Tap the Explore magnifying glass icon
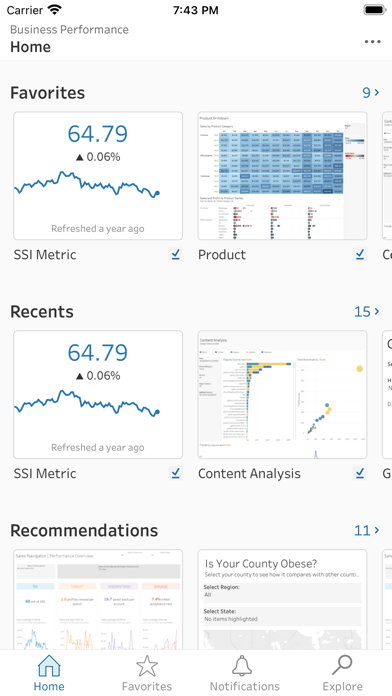392x696 pixels. 342,666
